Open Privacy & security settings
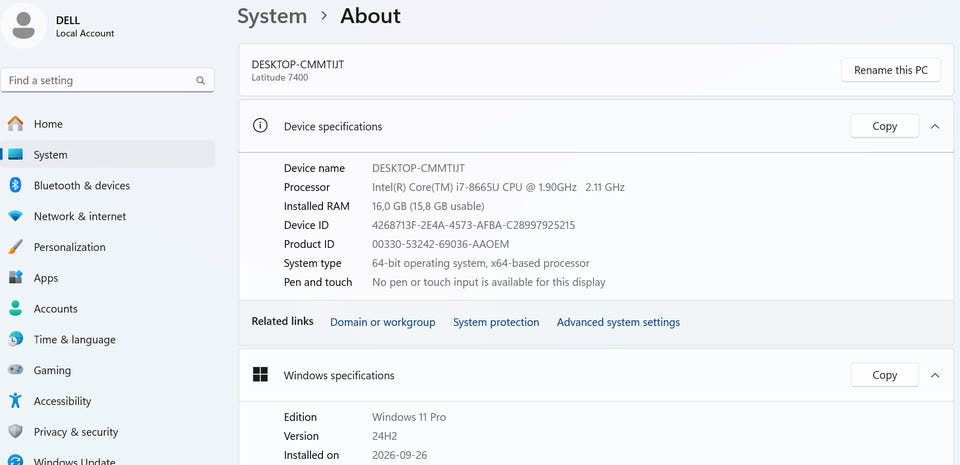The width and height of the screenshot is (960, 465). coord(108,432)
